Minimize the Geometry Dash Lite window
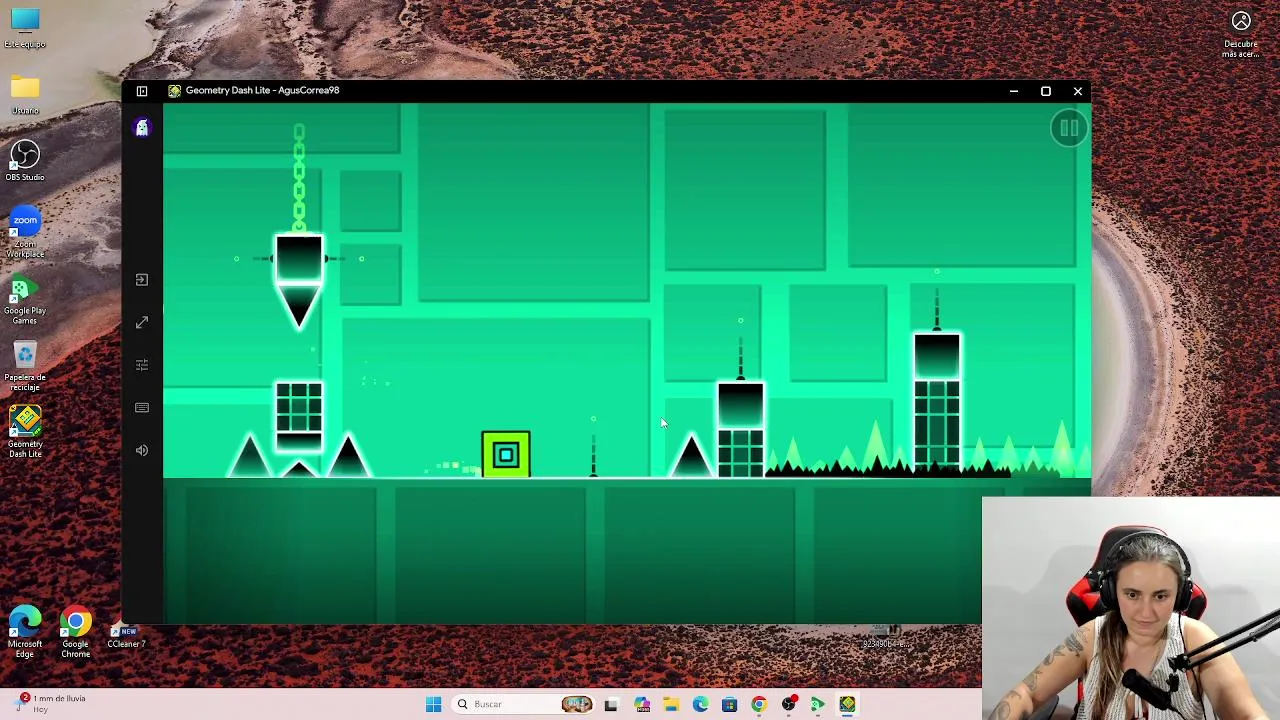This screenshot has height=720, width=1280. [x=1014, y=91]
